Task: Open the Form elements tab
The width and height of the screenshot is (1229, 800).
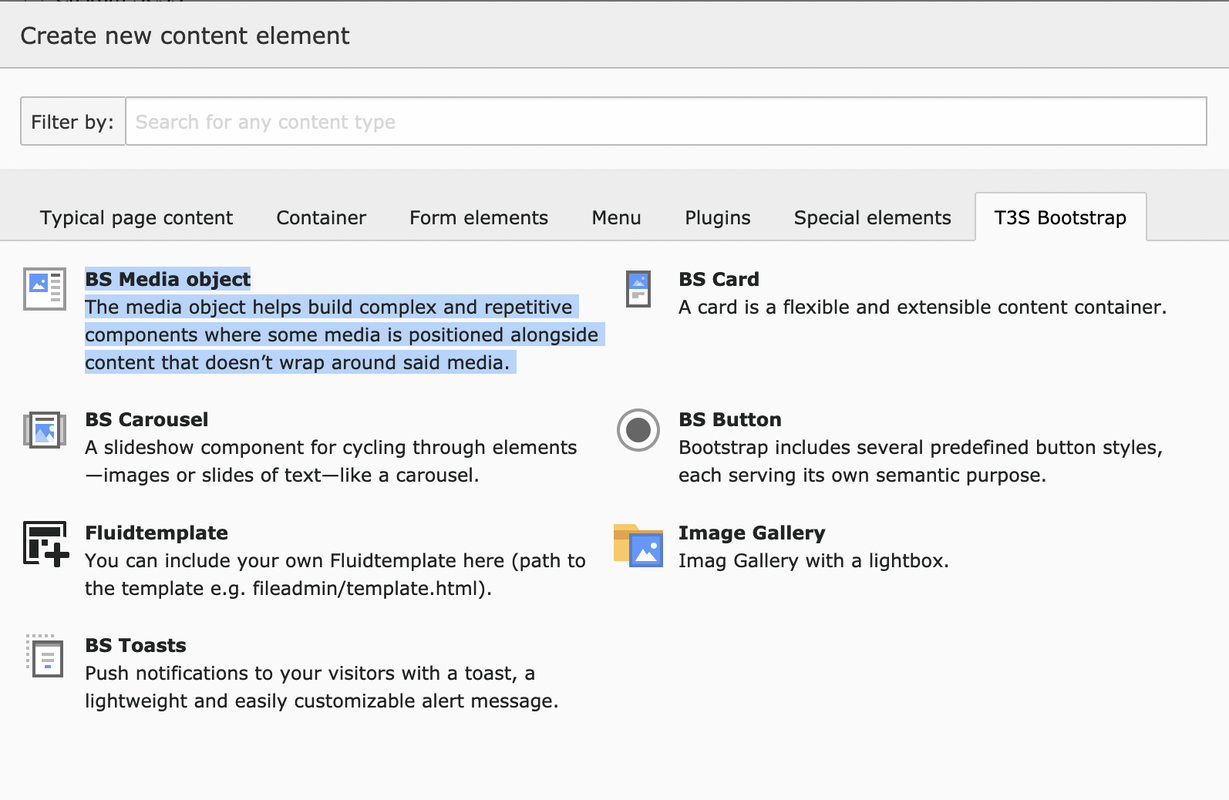Action: [479, 217]
